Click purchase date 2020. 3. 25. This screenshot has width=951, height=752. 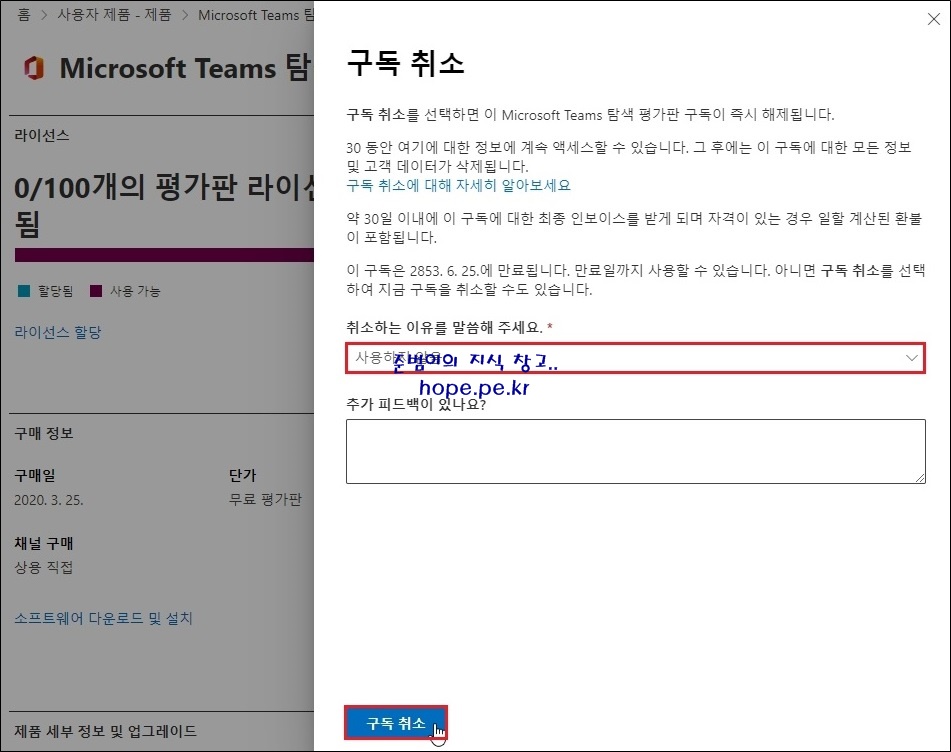(49, 500)
